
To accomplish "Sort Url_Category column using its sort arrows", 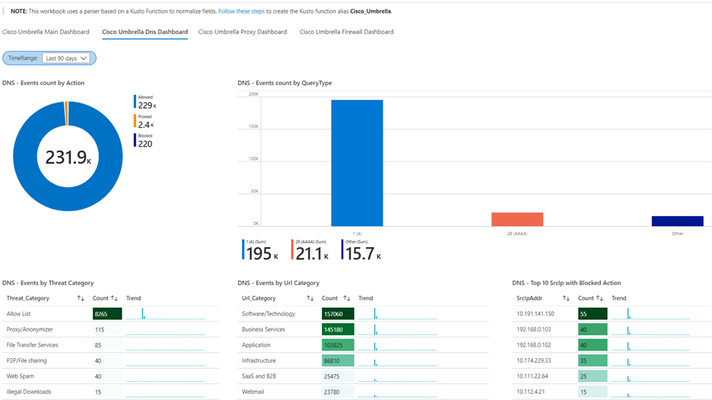I will (310, 298).
